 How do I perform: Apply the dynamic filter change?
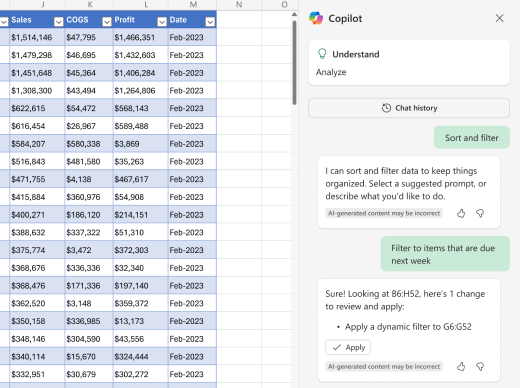(348, 347)
